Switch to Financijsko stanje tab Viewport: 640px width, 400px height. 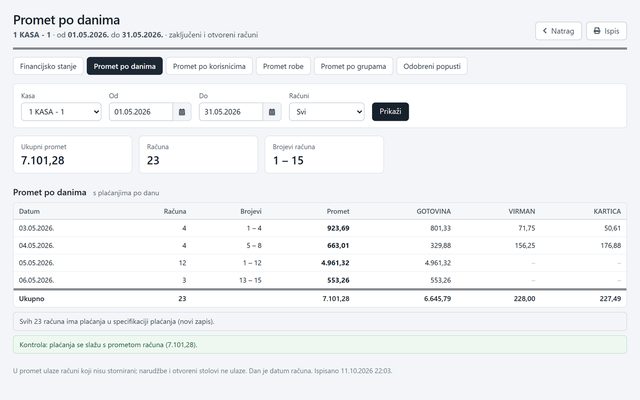(x=48, y=66)
